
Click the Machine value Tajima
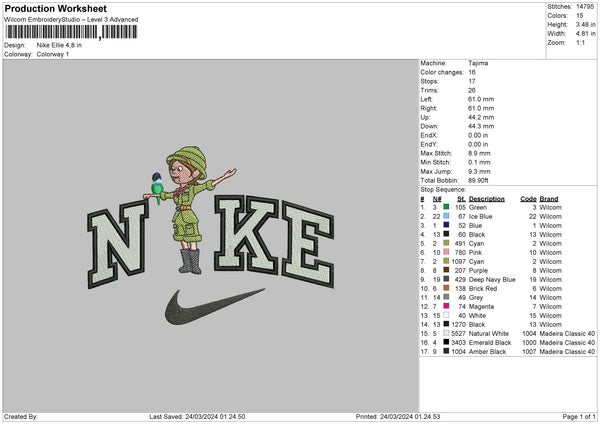pos(479,62)
